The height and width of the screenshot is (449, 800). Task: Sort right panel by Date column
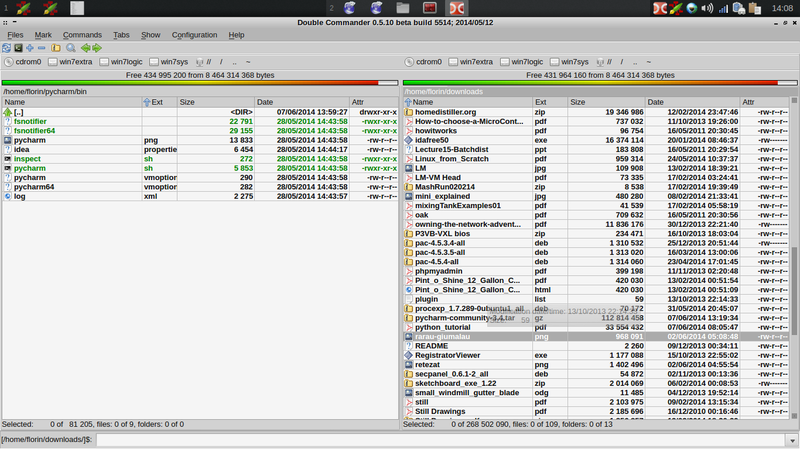[692, 102]
